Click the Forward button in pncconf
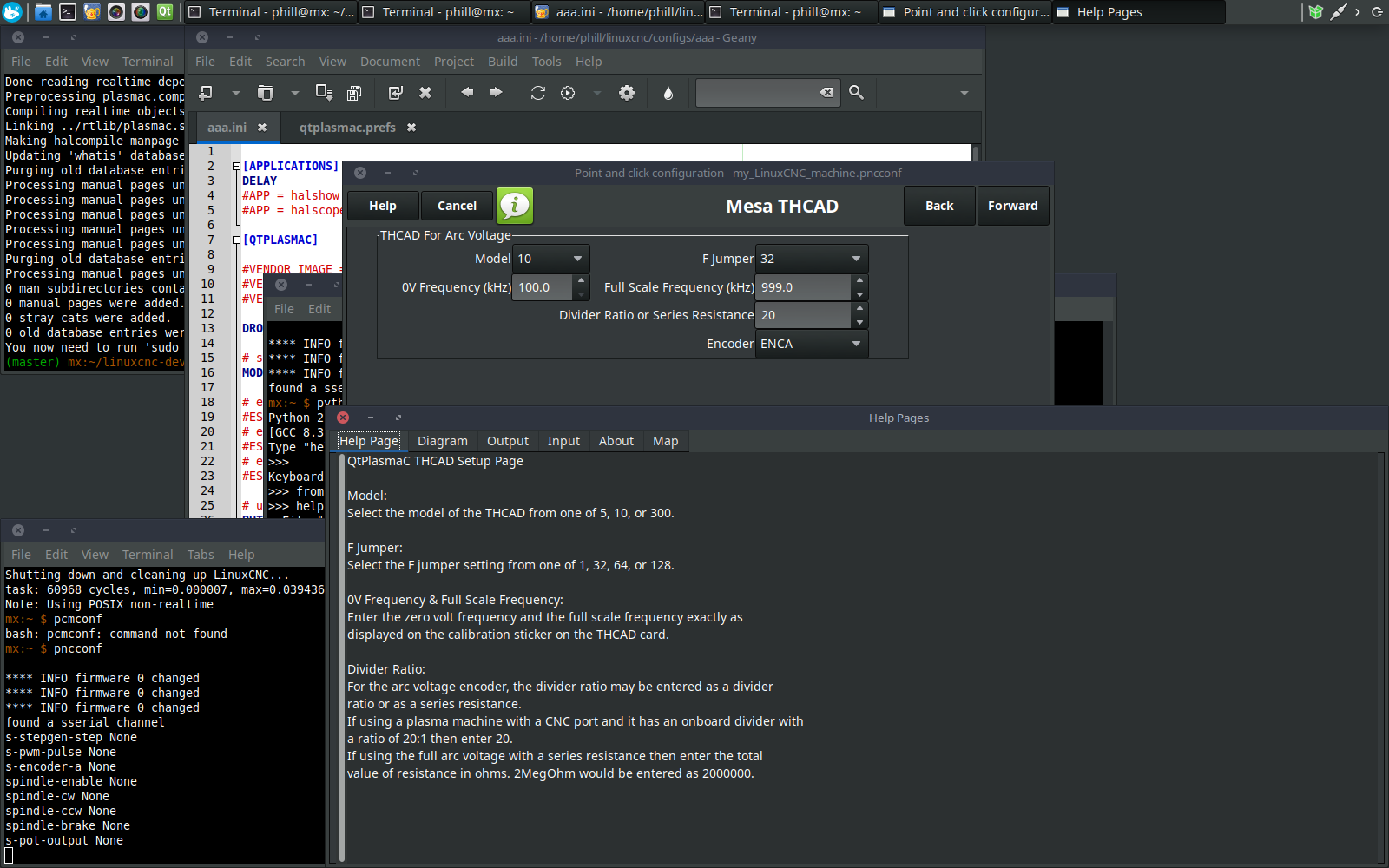The width and height of the screenshot is (1389, 868). click(x=1013, y=206)
